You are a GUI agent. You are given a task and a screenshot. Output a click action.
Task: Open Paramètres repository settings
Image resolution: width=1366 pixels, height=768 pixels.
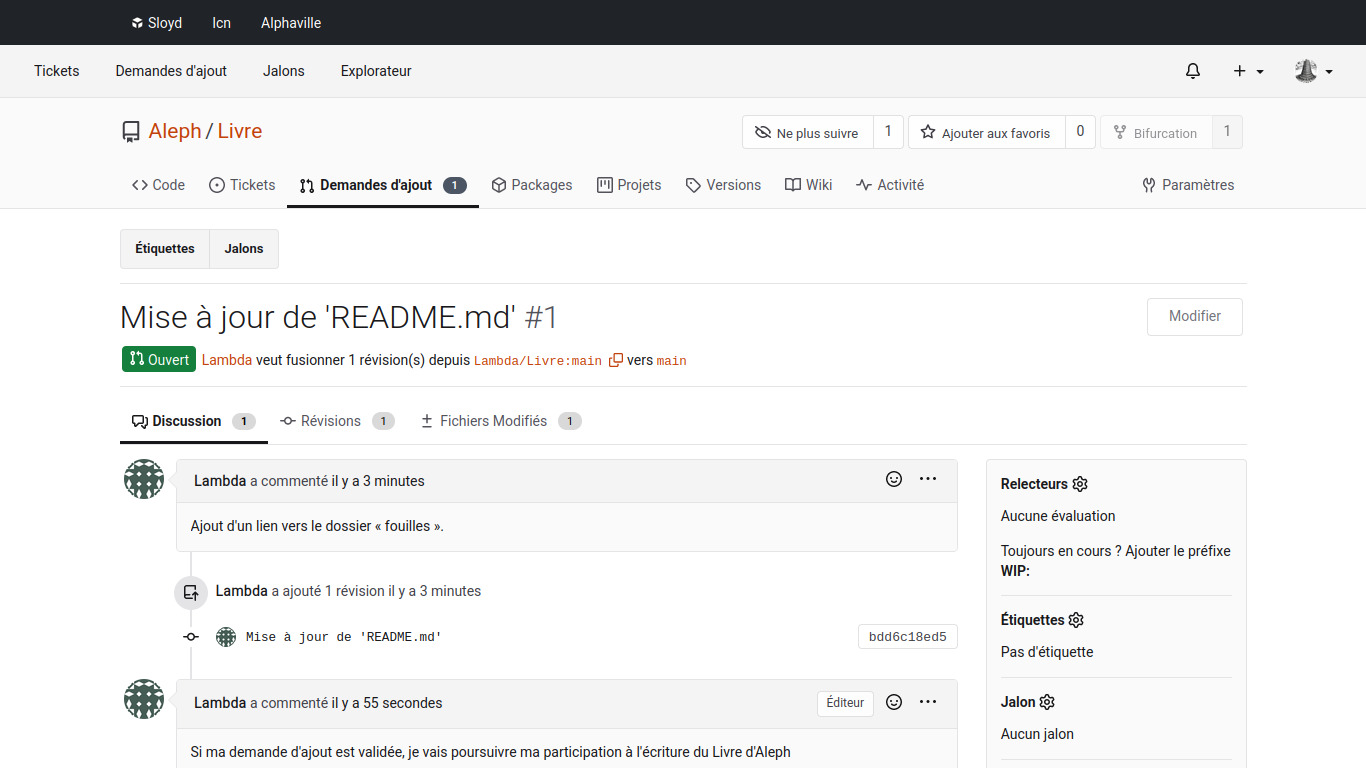click(1188, 185)
